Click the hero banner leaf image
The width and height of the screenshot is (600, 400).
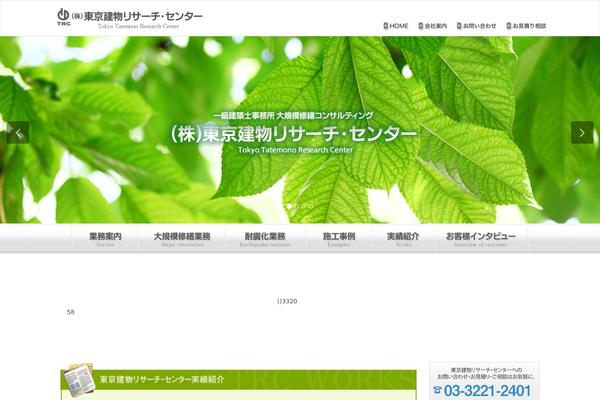click(x=300, y=130)
